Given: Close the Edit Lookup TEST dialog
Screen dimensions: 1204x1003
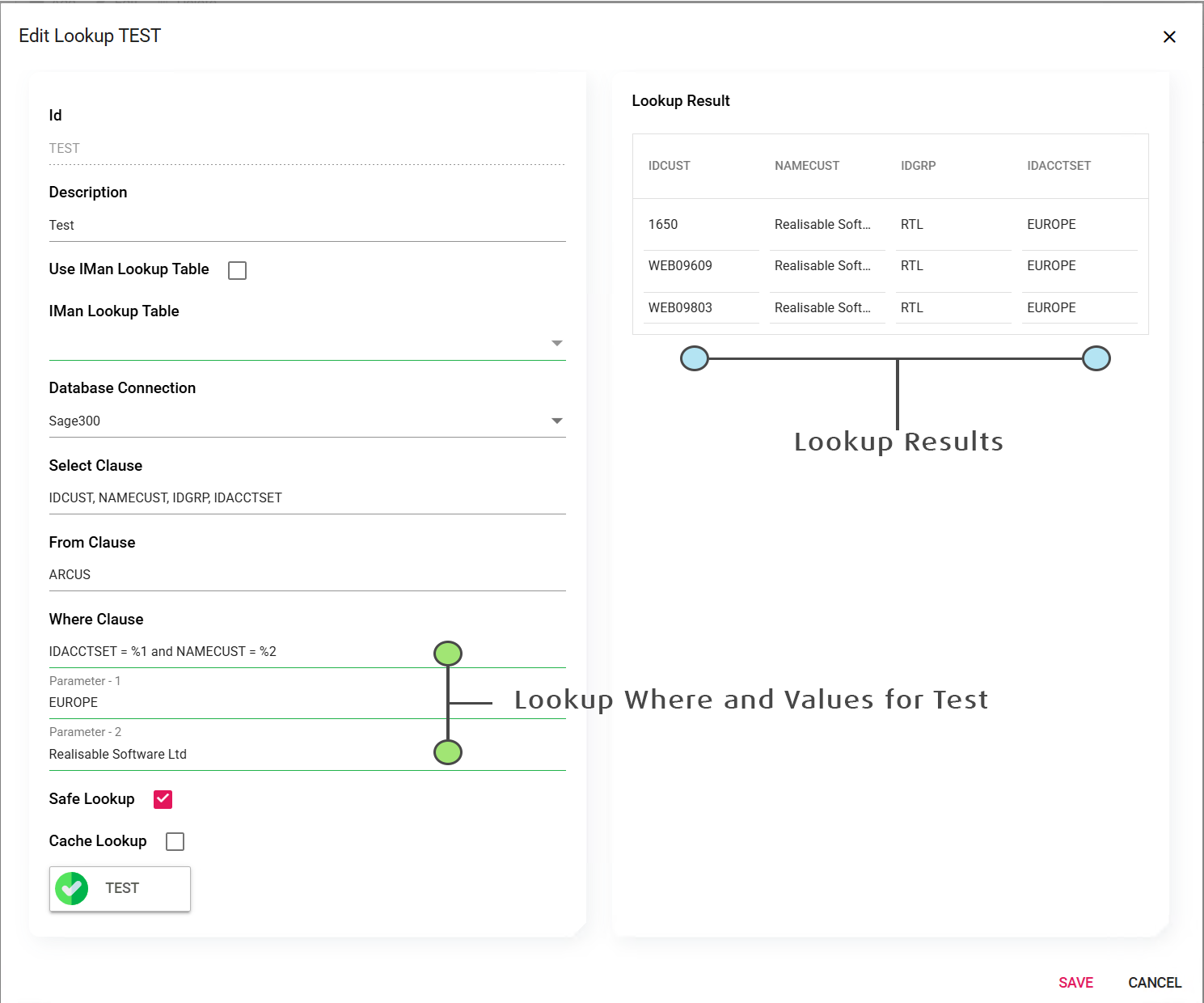Looking at the screenshot, I should click(1168, 37).
